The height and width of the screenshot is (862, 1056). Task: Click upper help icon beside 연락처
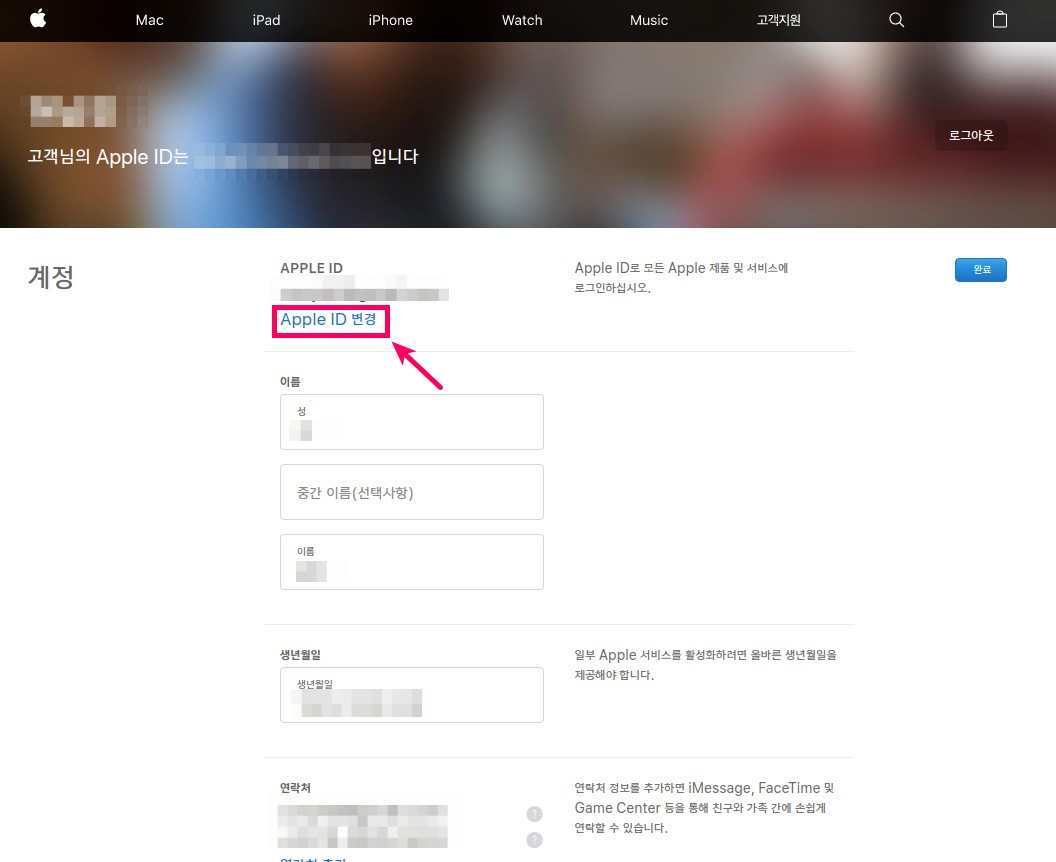tap(534, 814)
